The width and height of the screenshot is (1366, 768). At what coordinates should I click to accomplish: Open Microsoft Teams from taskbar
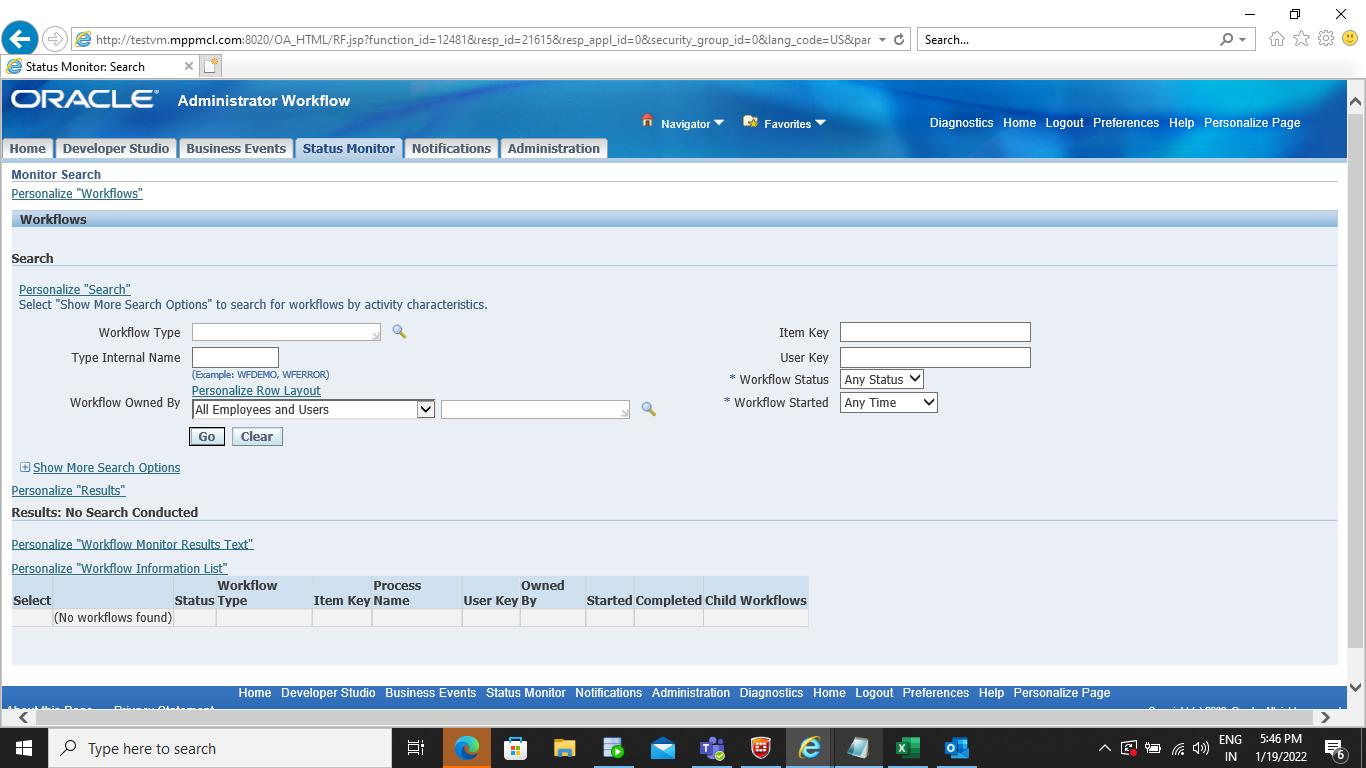712,748
